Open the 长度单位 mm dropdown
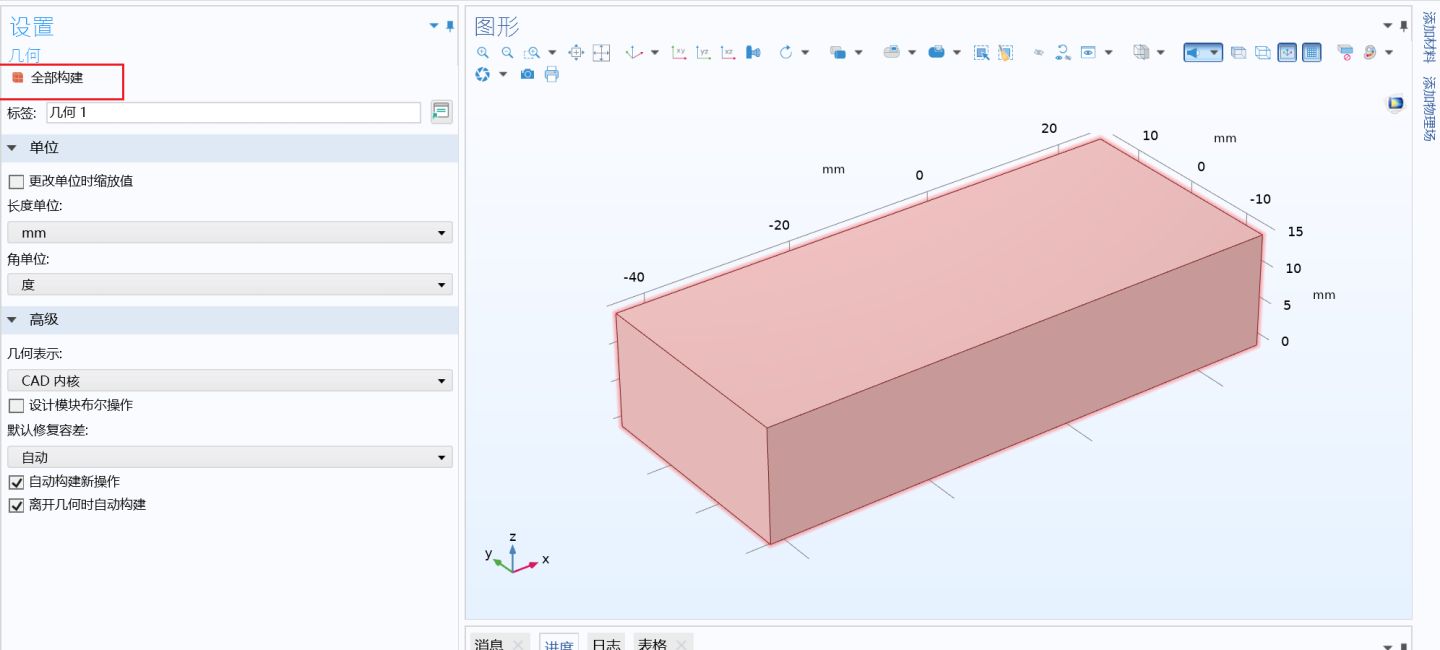 click(230, 233)
